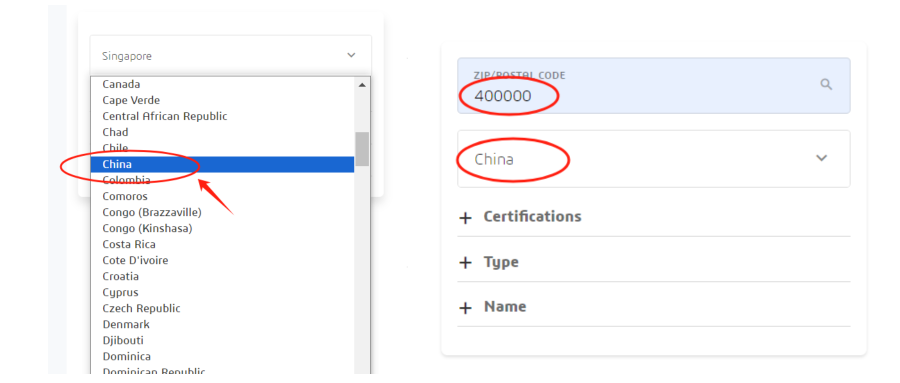900x383 pixels.
Task: Select Chad in the country list
Action: (222, 133)
